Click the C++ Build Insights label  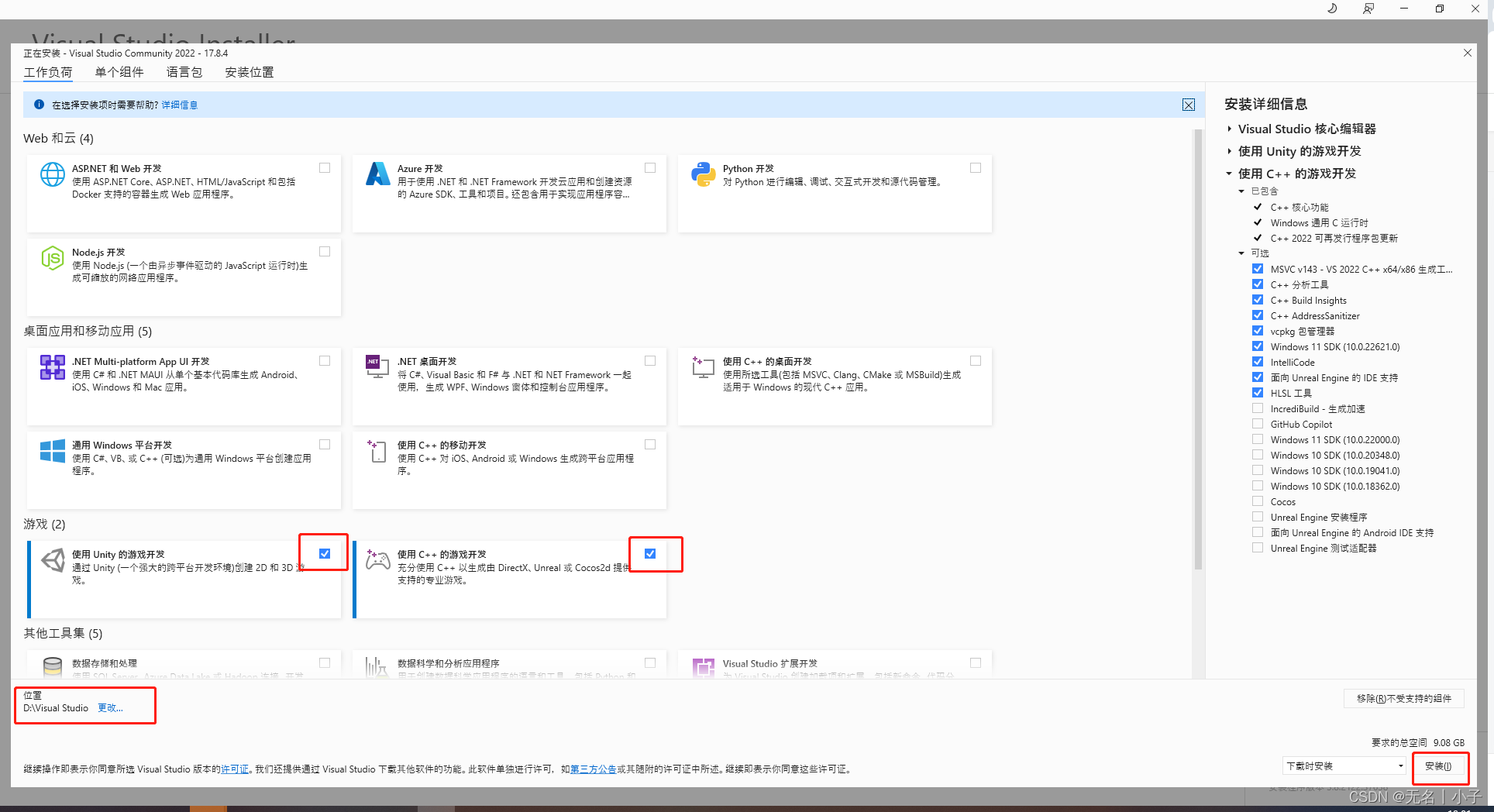pyautogui.click(x=1309, y=300)
